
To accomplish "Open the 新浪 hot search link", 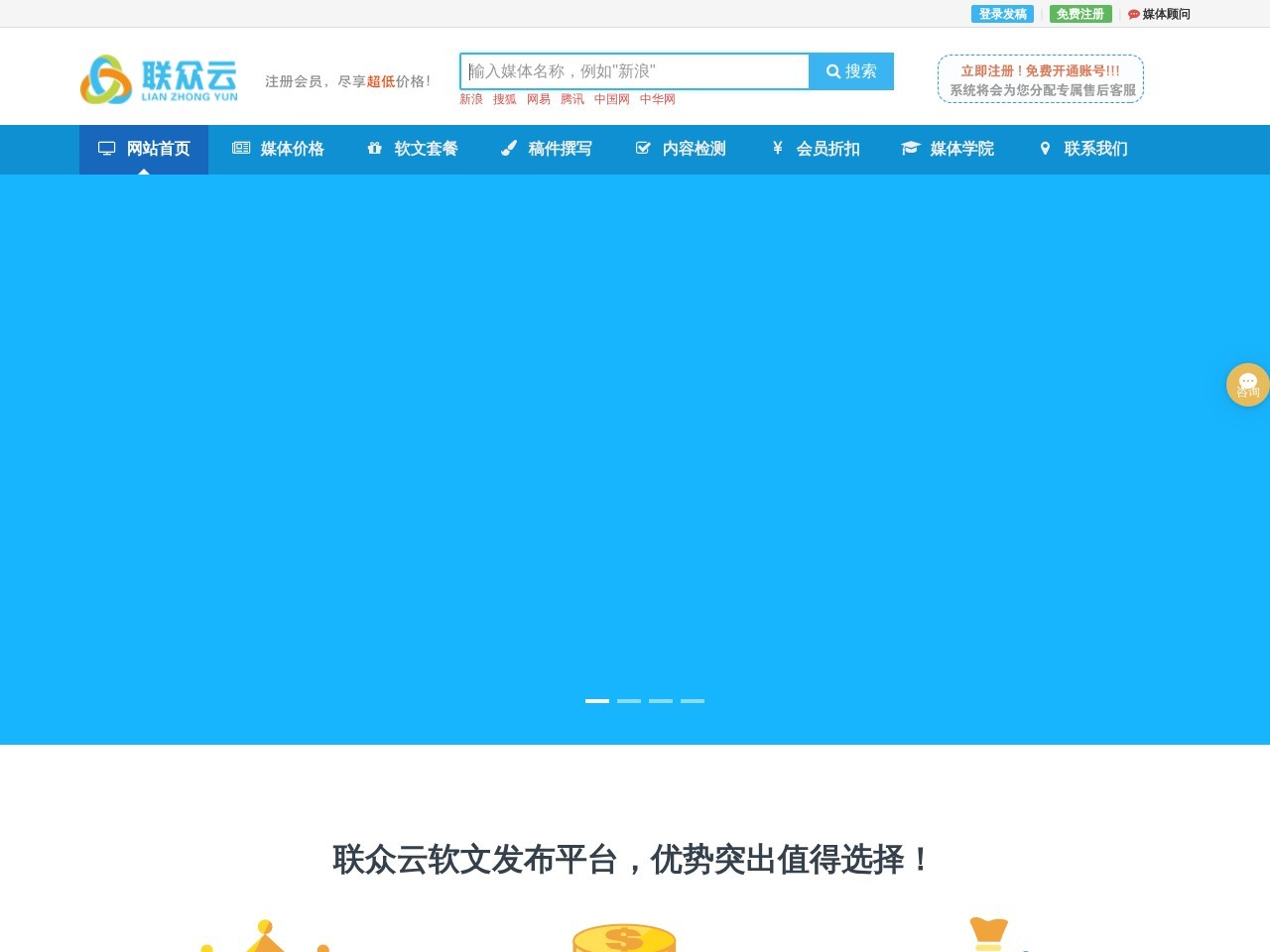I will pos(471,99).
